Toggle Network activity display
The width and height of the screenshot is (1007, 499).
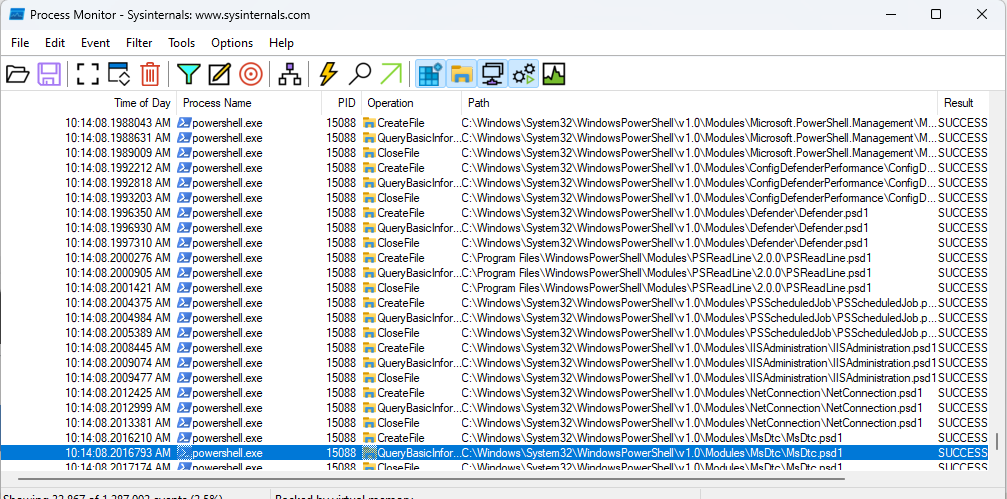coord(492,74)
